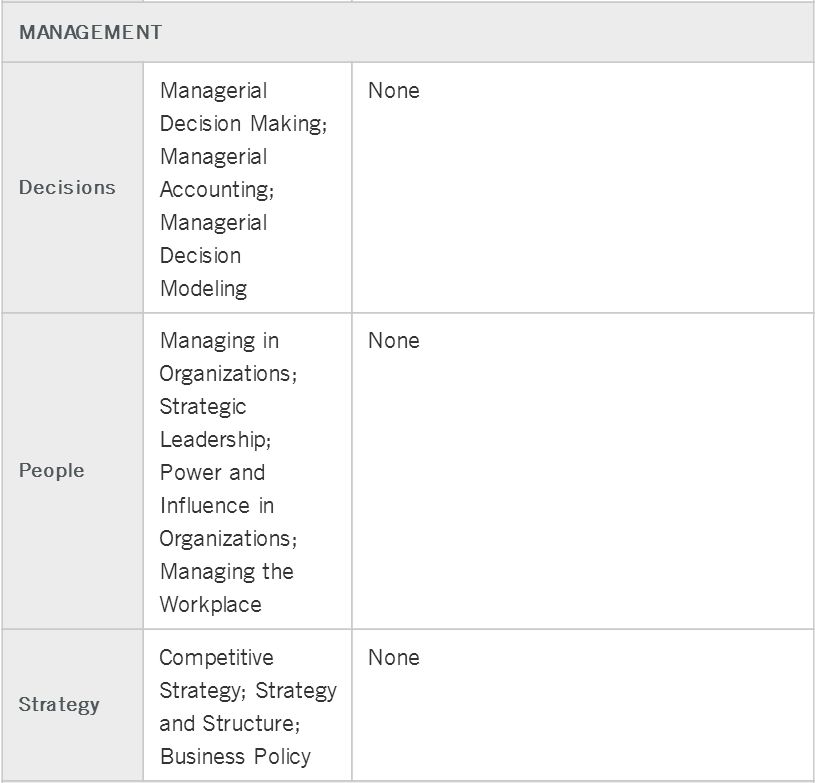Click the Business Policy course text
The width and height of the screenshot is (815, 783).
235,756
